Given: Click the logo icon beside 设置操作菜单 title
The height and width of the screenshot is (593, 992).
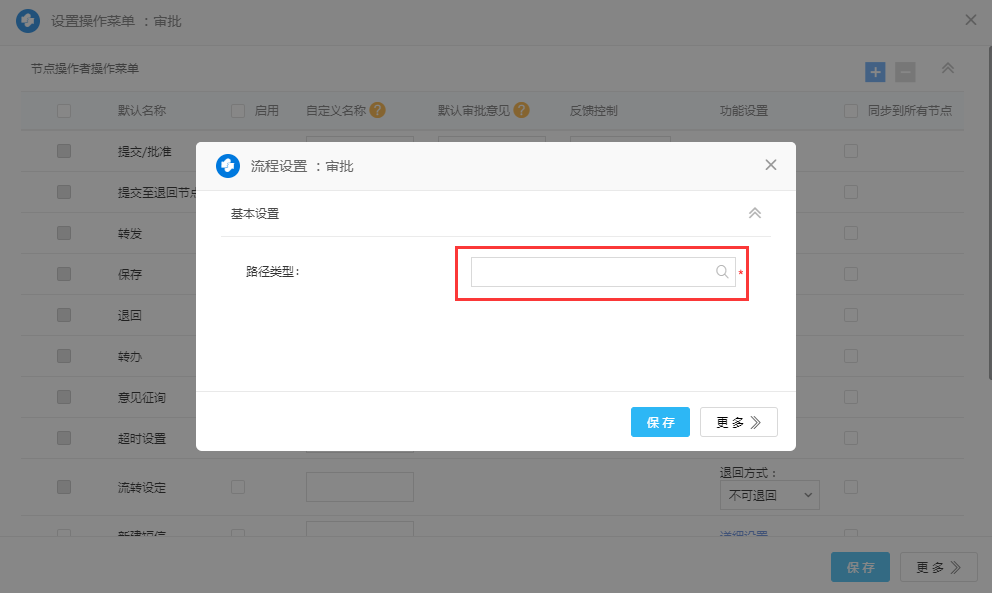Looking at the screenshot, I should pos(28,21).
